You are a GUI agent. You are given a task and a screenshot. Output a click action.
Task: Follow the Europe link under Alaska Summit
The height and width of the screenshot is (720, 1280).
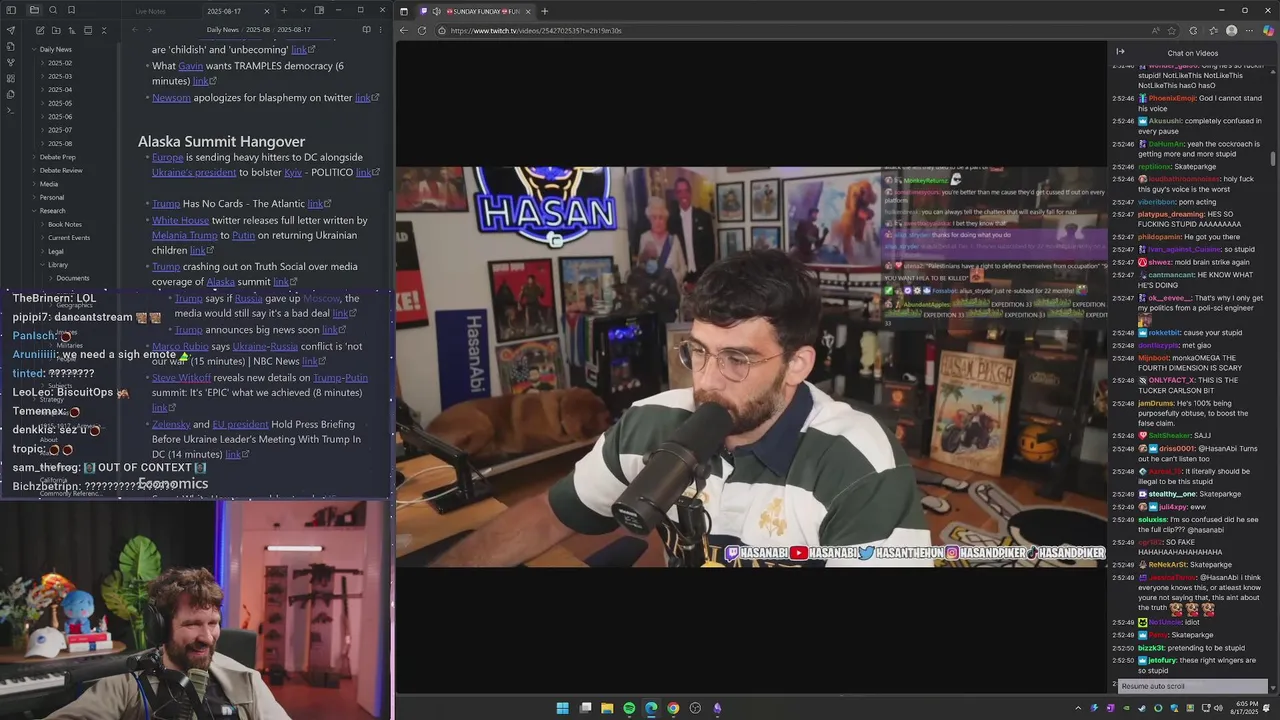click(167, 157)
